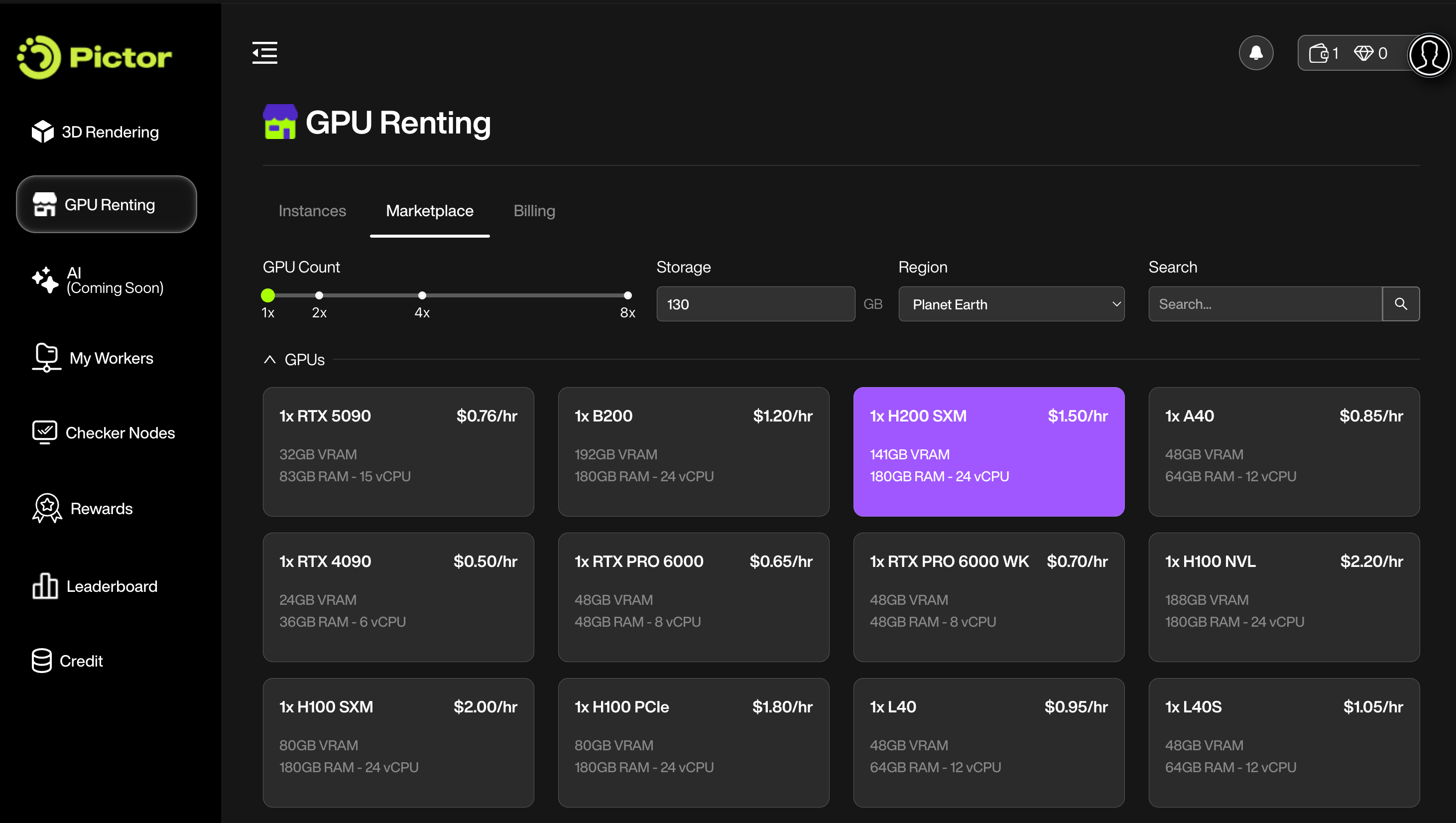Click the Storage GB input field

pyautogui.click(x=755, y=304)
